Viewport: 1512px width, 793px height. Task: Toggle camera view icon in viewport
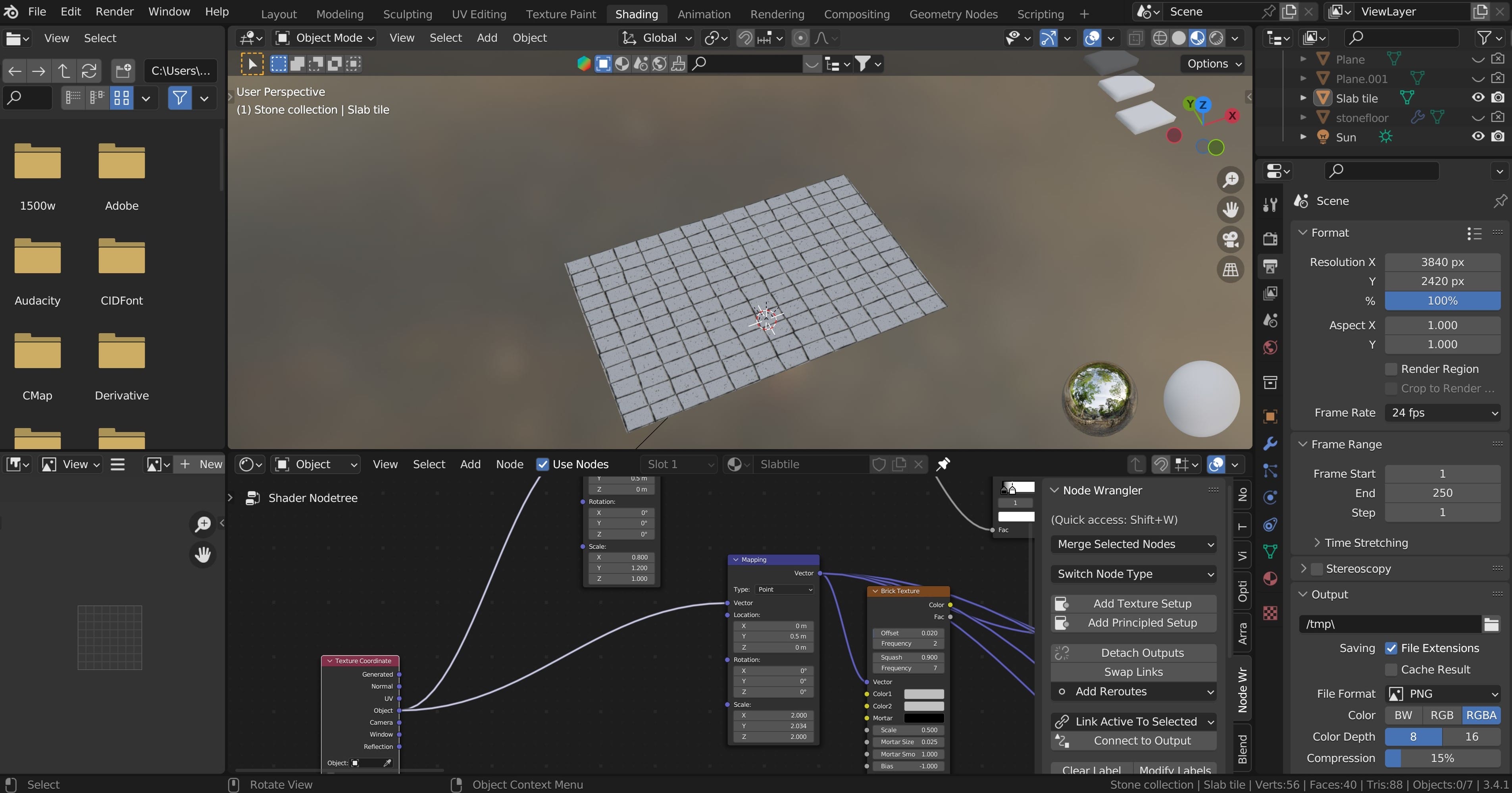[x=1230, y=240]
